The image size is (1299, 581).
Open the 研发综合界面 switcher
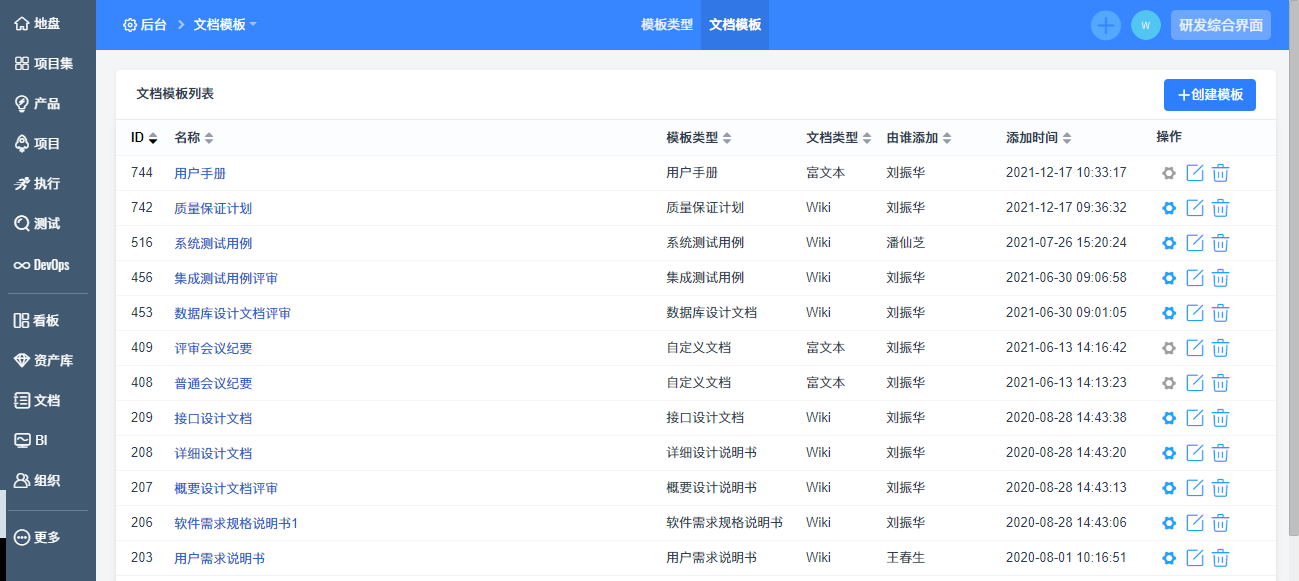[x=1220, y=25]
